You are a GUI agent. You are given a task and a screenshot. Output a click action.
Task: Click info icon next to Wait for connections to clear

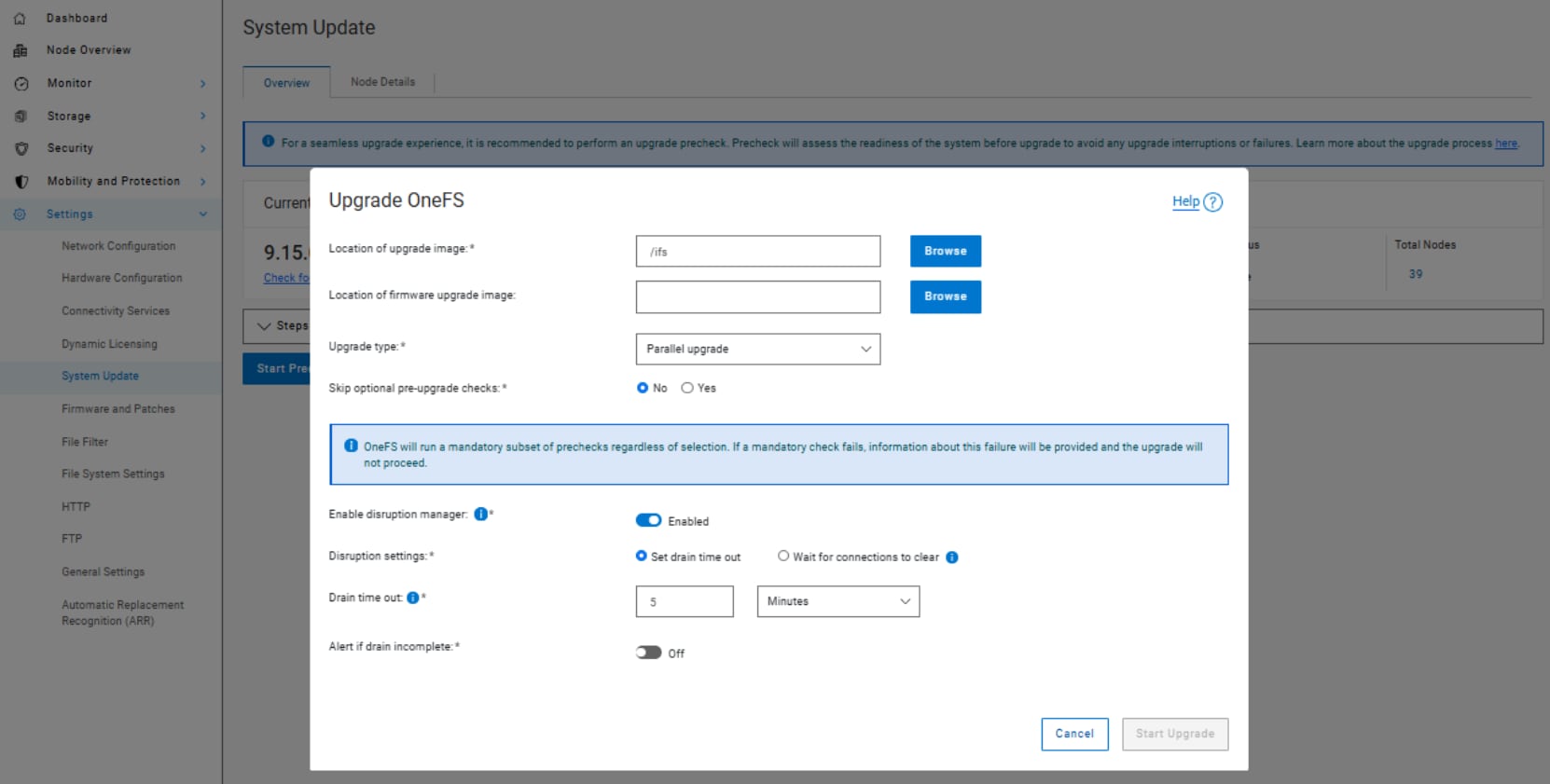tap(952, 557)
